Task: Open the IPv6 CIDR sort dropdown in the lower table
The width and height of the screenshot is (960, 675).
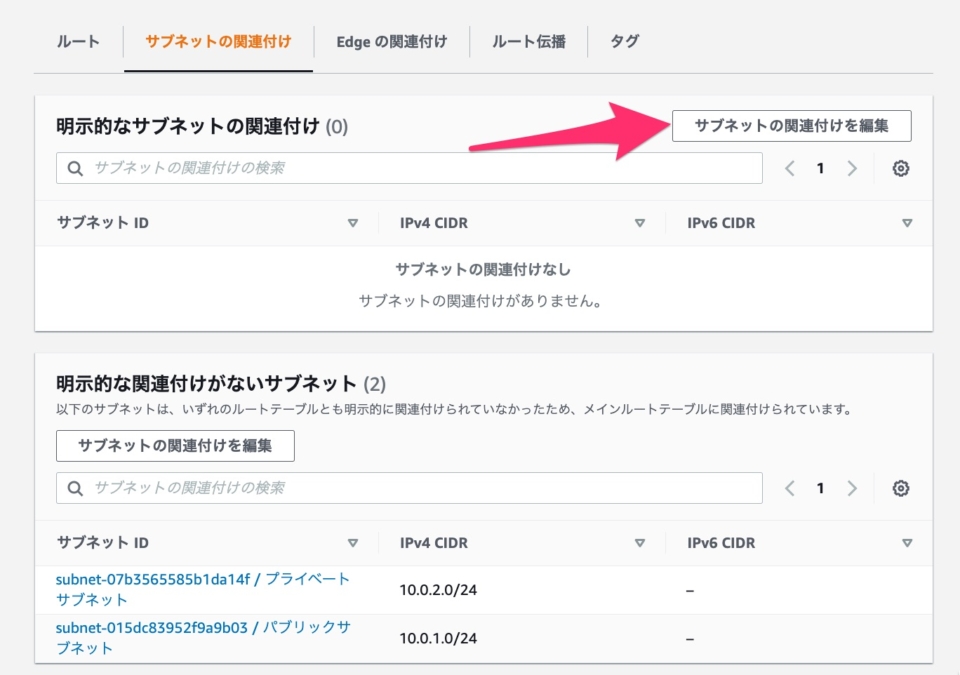Action: 908,542
